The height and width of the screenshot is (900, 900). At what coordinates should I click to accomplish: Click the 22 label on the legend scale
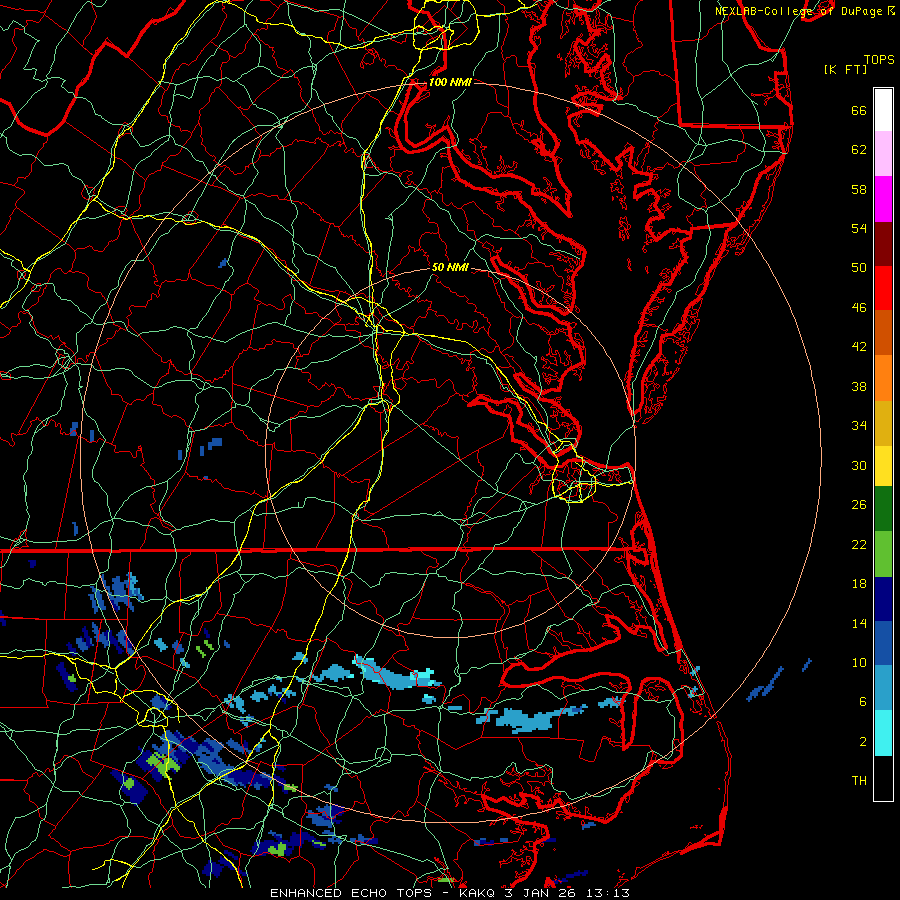859,545
